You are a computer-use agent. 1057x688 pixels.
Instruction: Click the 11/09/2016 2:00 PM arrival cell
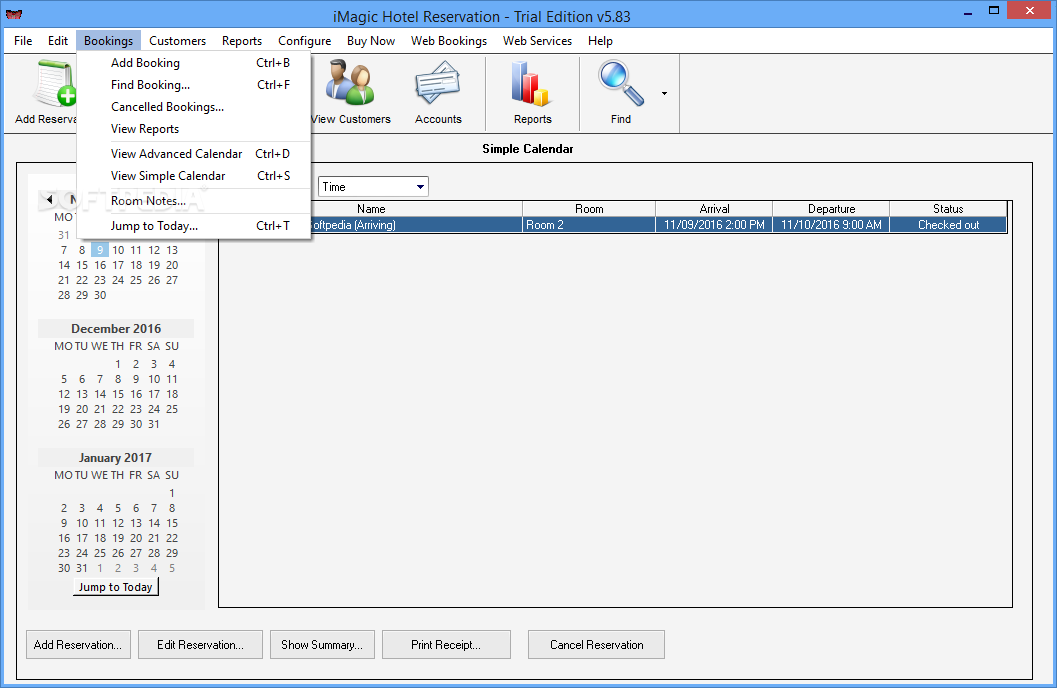click(x=715, y=225)
